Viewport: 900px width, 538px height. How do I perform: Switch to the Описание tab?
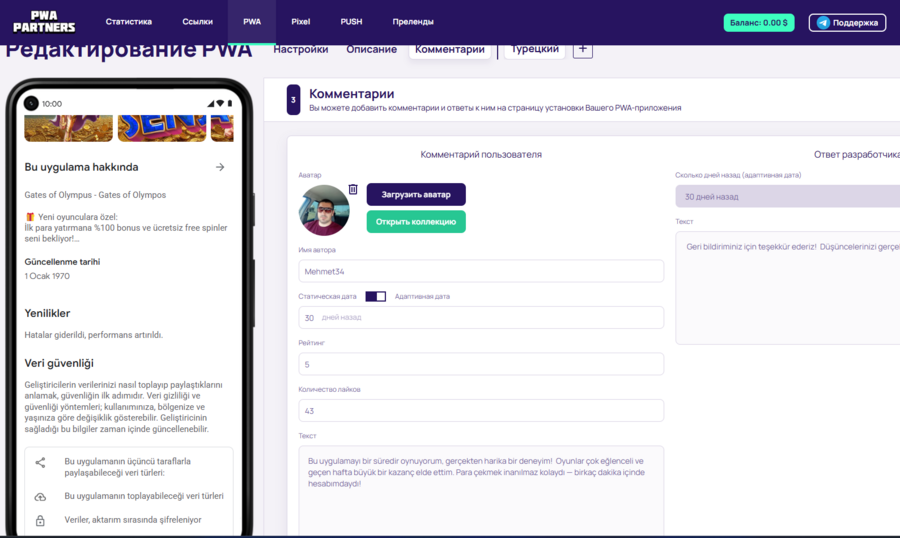371,49
